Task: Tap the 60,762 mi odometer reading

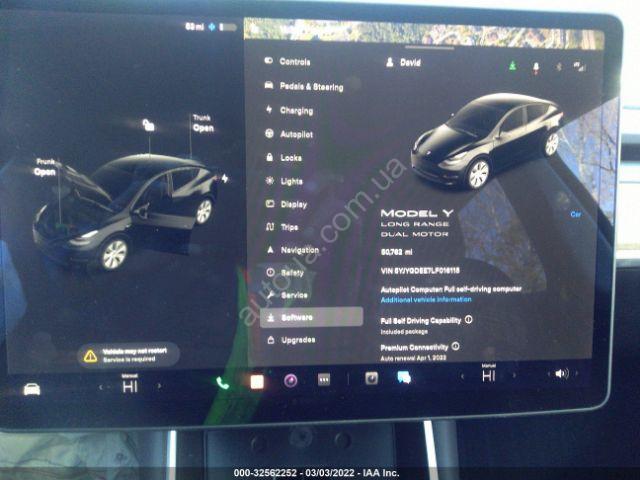Action: point(396,252)
